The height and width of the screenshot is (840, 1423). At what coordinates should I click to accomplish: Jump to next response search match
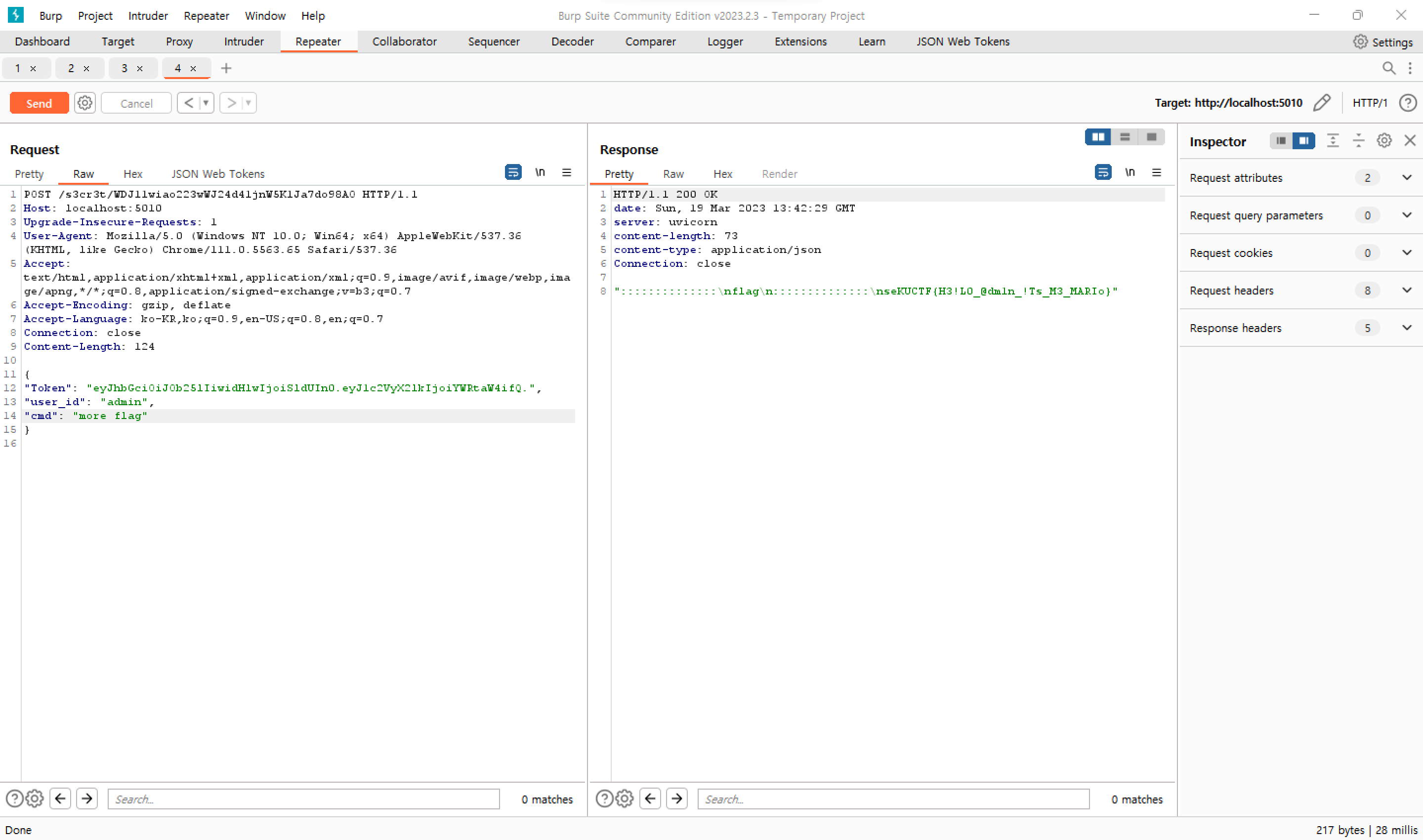(676, 798)
